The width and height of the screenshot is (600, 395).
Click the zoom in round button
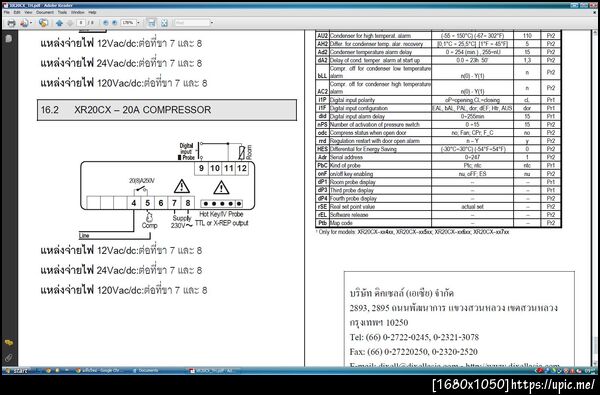114,23
